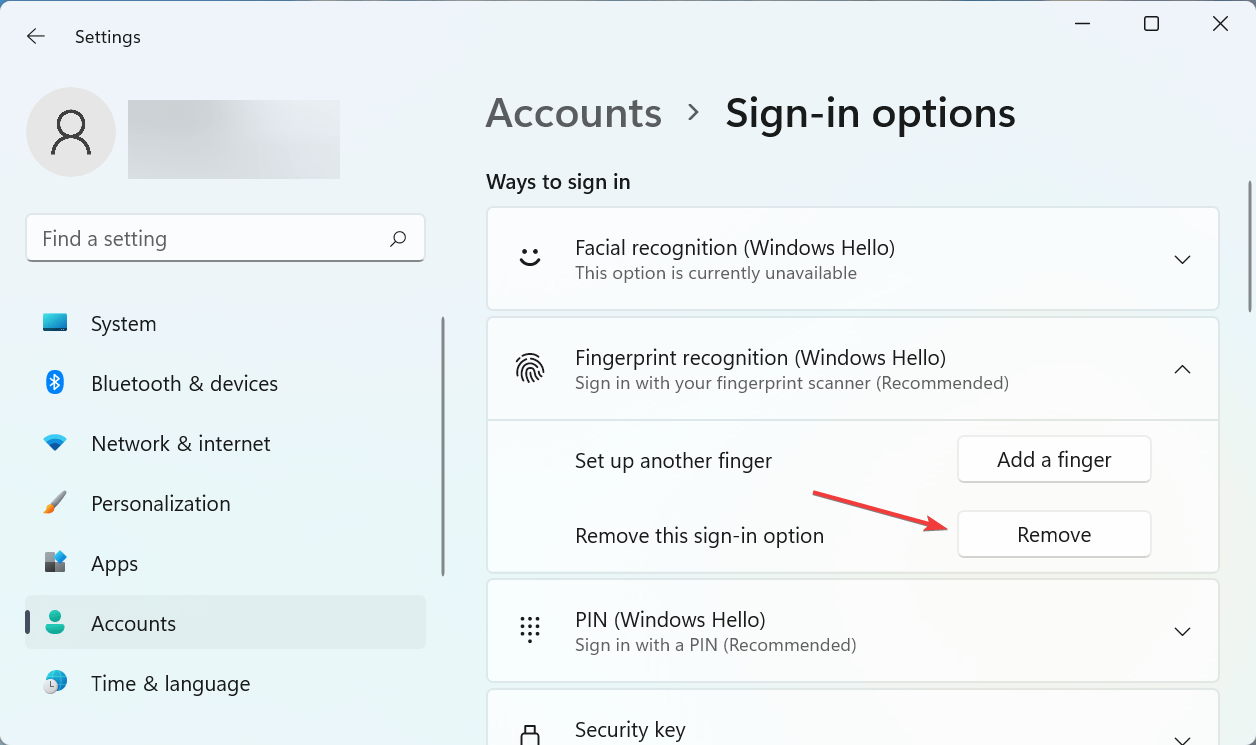This screenshot has width=1256, height=745.
Task: Click the Personalization paintbrush icon
Action: (55, 503)
